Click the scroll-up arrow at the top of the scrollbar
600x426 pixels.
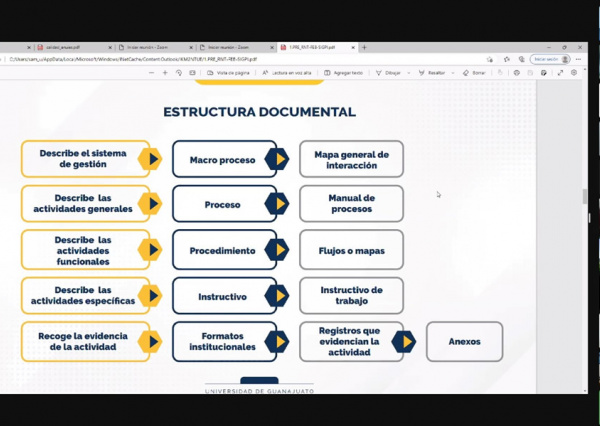click(x=584, y=70)
